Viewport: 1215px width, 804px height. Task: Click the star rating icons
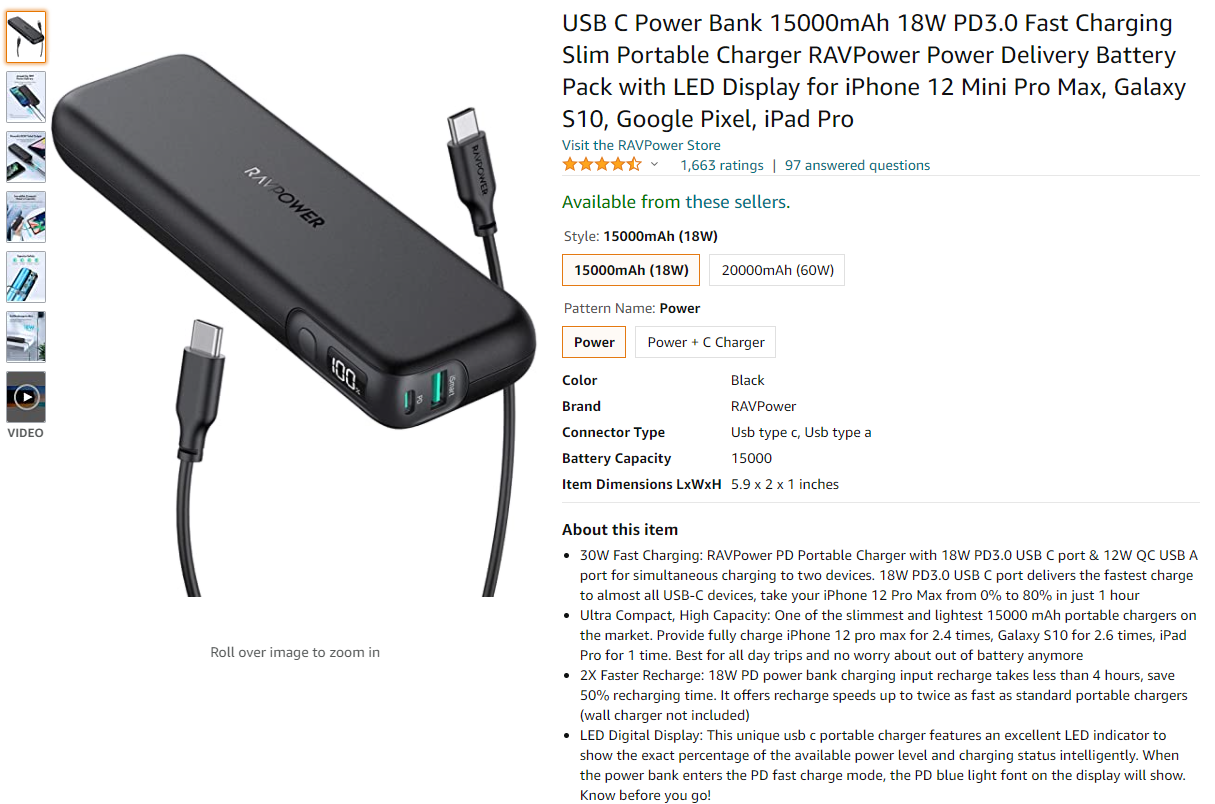coord(602,165)
